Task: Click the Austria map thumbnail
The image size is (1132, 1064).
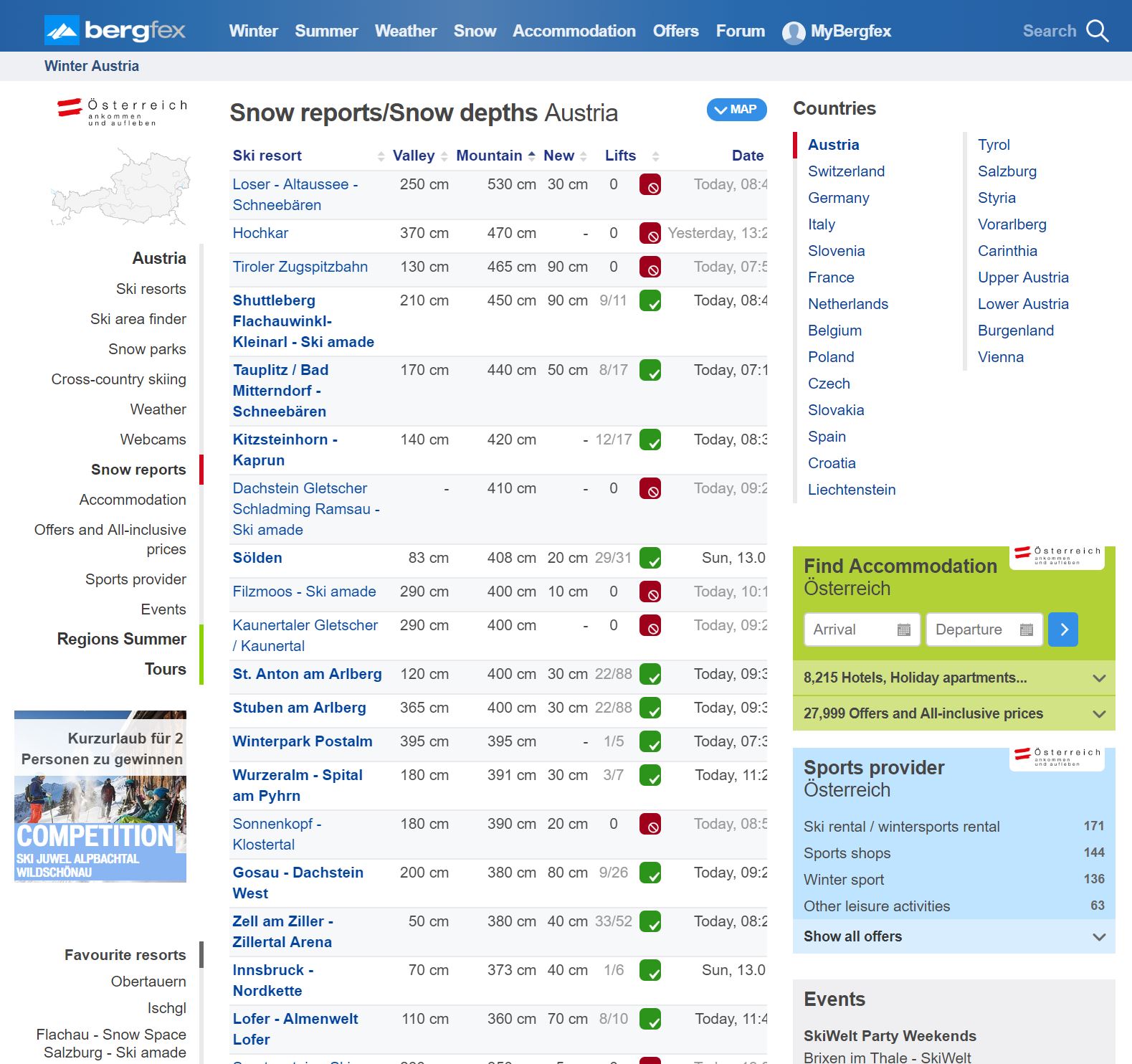Action: tap(120, 186)
